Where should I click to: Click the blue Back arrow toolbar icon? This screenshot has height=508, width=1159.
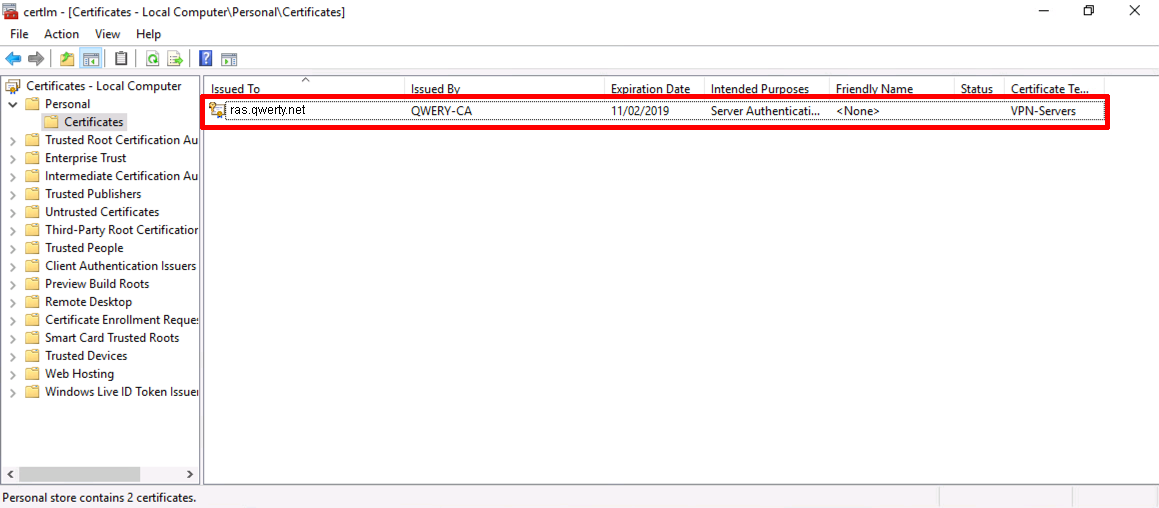[x=13, y=58]
